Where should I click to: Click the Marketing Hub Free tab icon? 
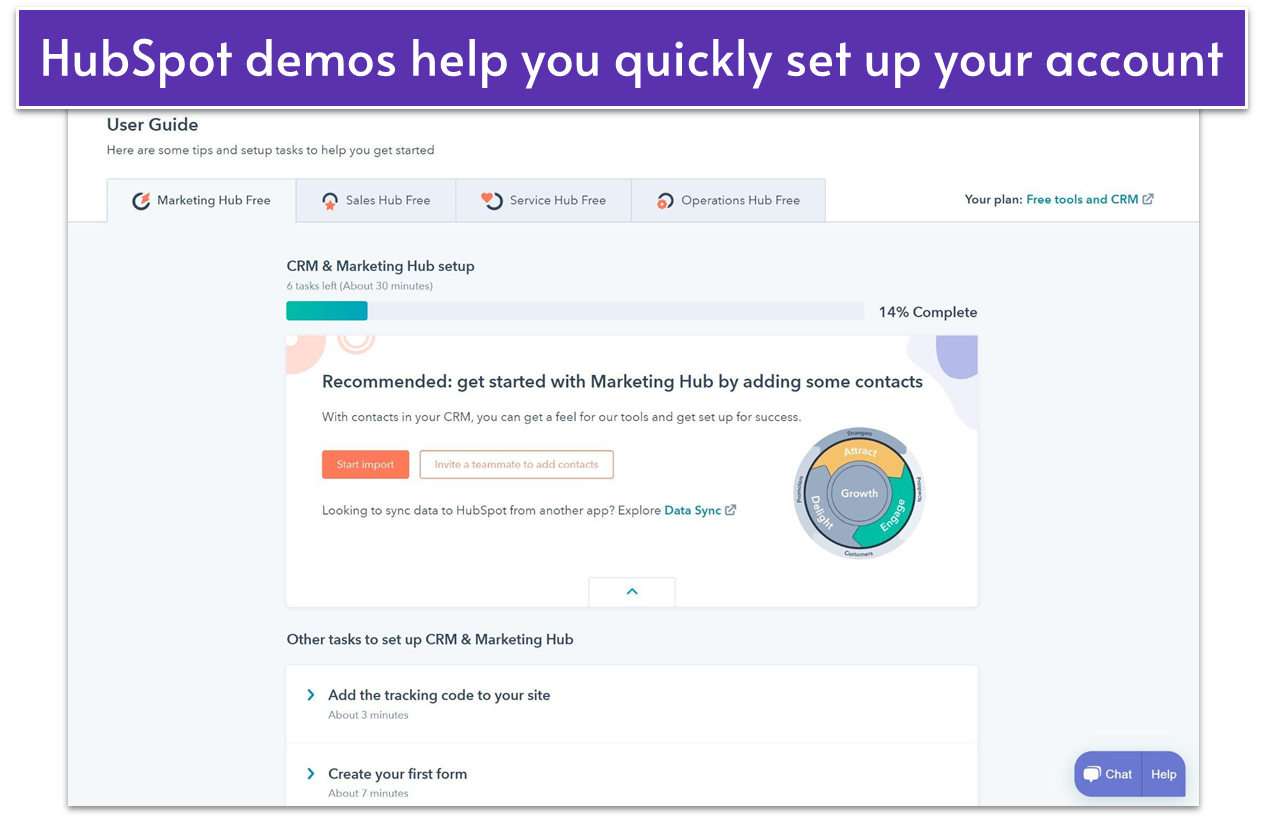click(x=141, y=201)
